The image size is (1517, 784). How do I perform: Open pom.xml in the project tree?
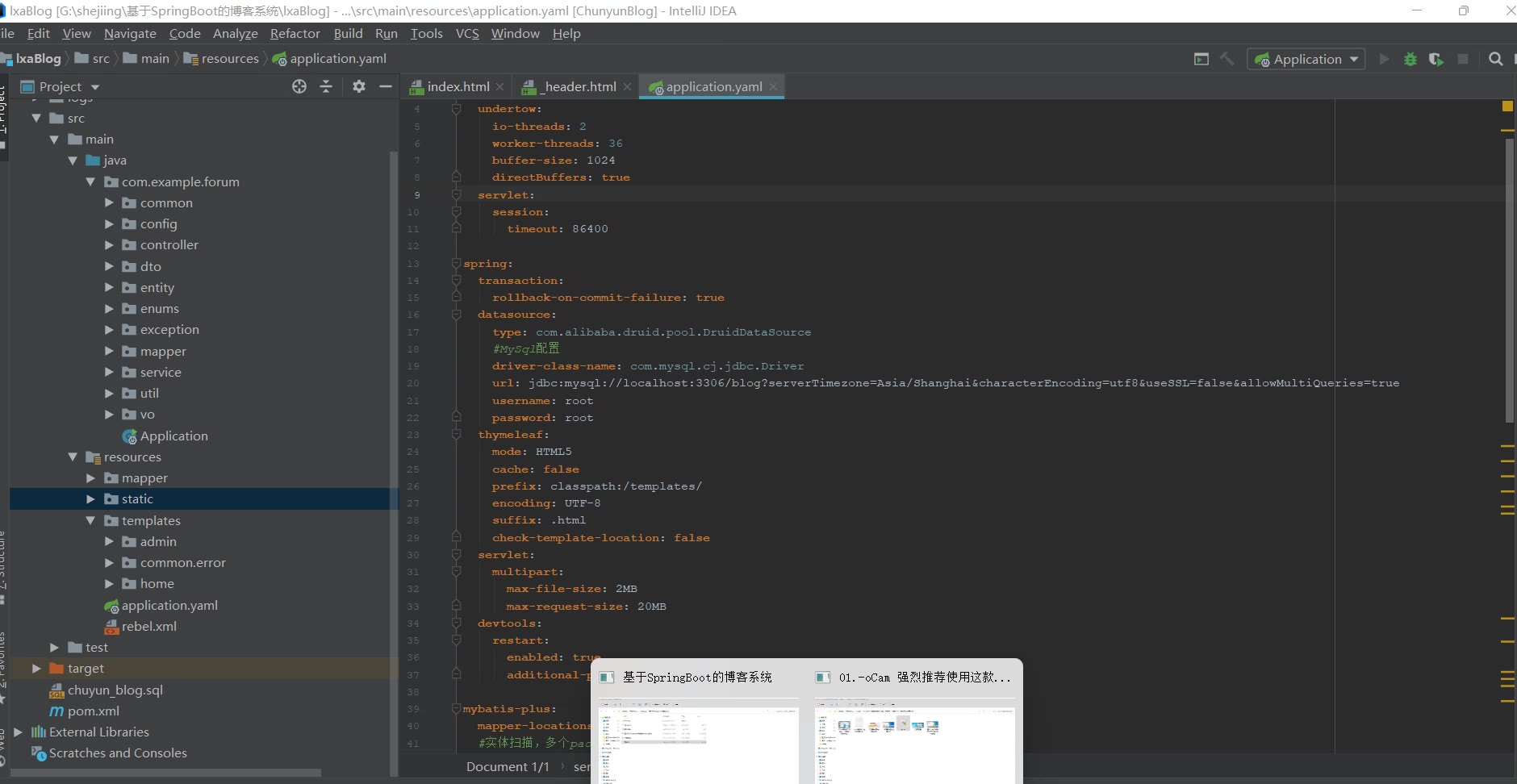click(93, 711)
